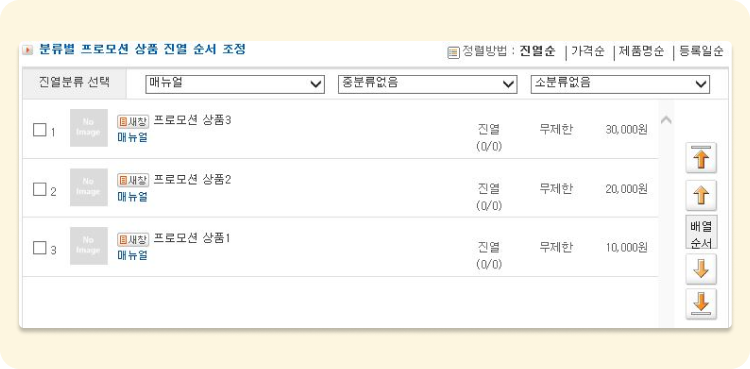Open the 매뉴얼 category dropdown

click(235, 84)
